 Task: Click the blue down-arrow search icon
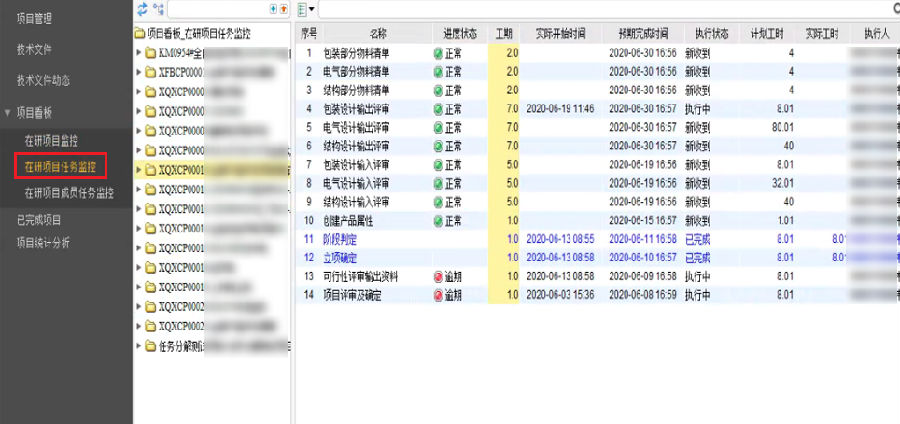tap(273, 9)
